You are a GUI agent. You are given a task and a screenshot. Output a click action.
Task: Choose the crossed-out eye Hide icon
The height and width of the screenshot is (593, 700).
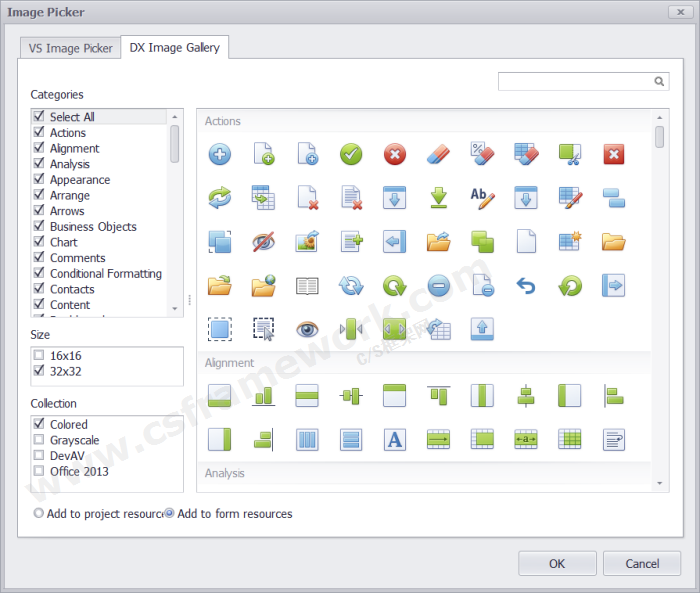pos(264,241)
